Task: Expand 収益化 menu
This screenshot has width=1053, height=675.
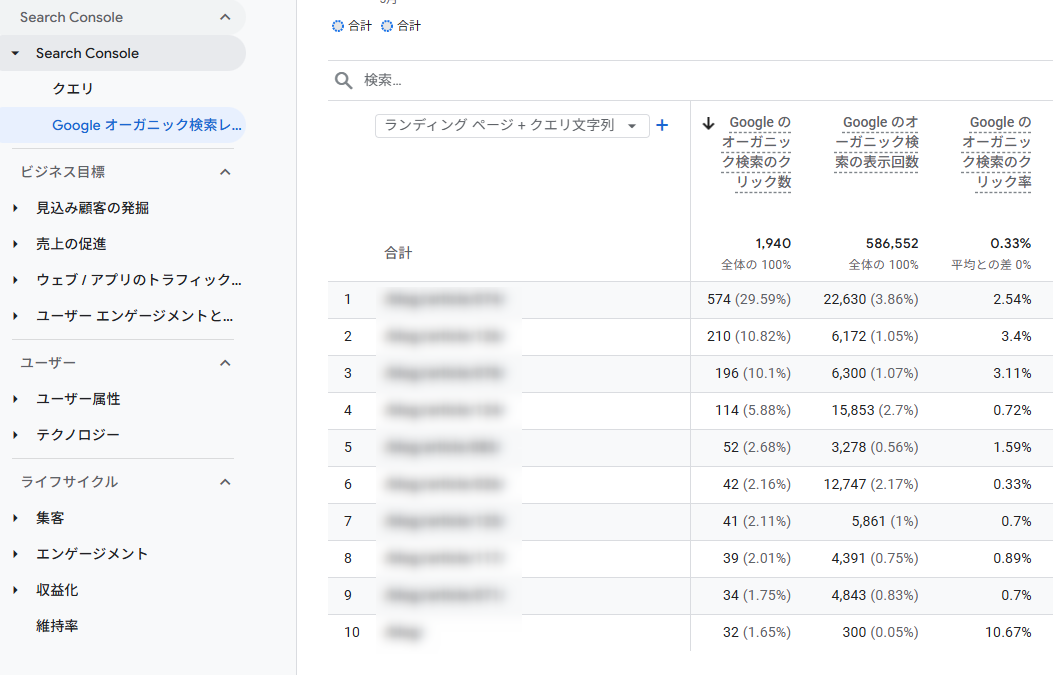Action: [x=15, y=590]
